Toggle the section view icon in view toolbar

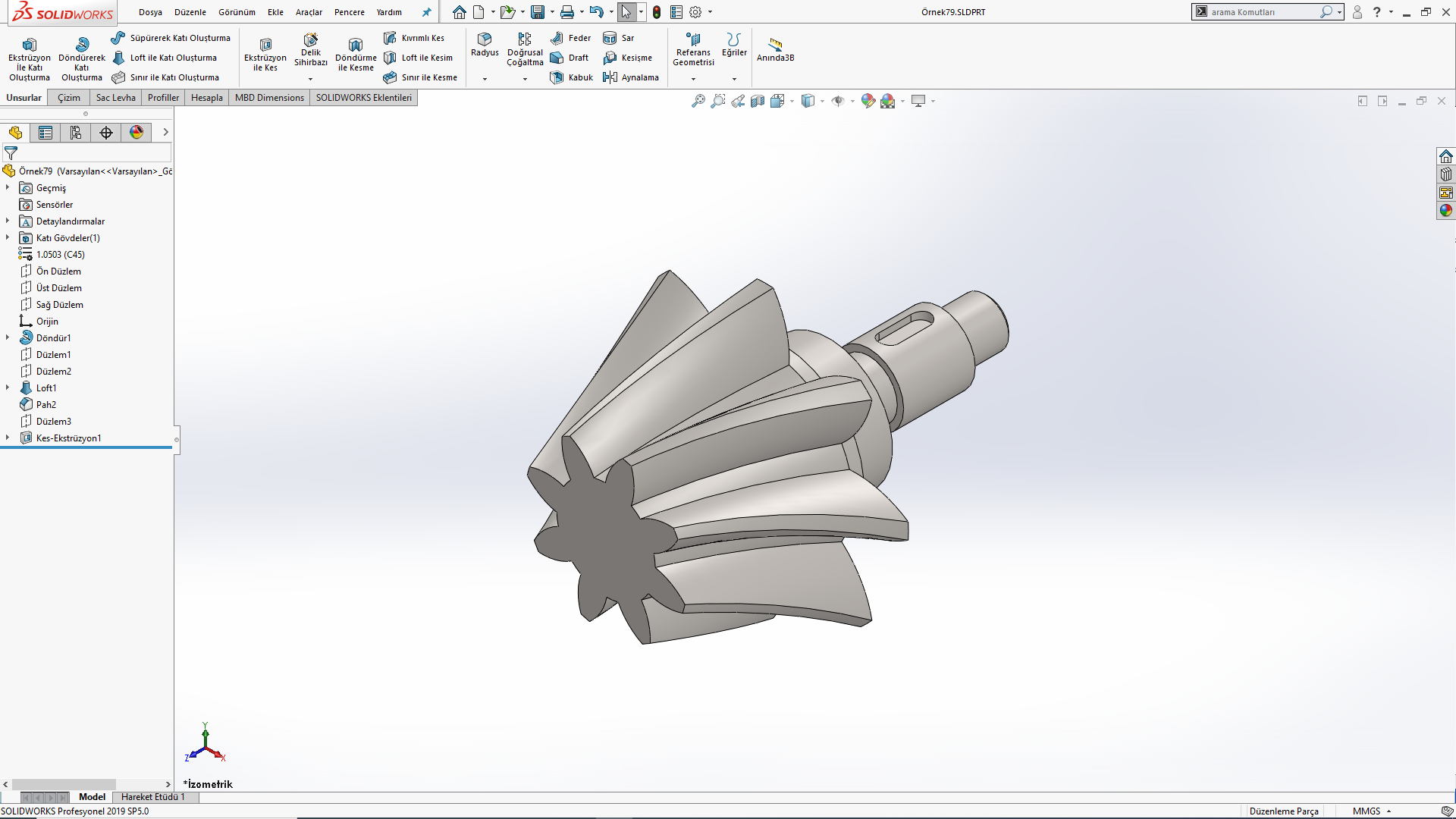(757, 101)
